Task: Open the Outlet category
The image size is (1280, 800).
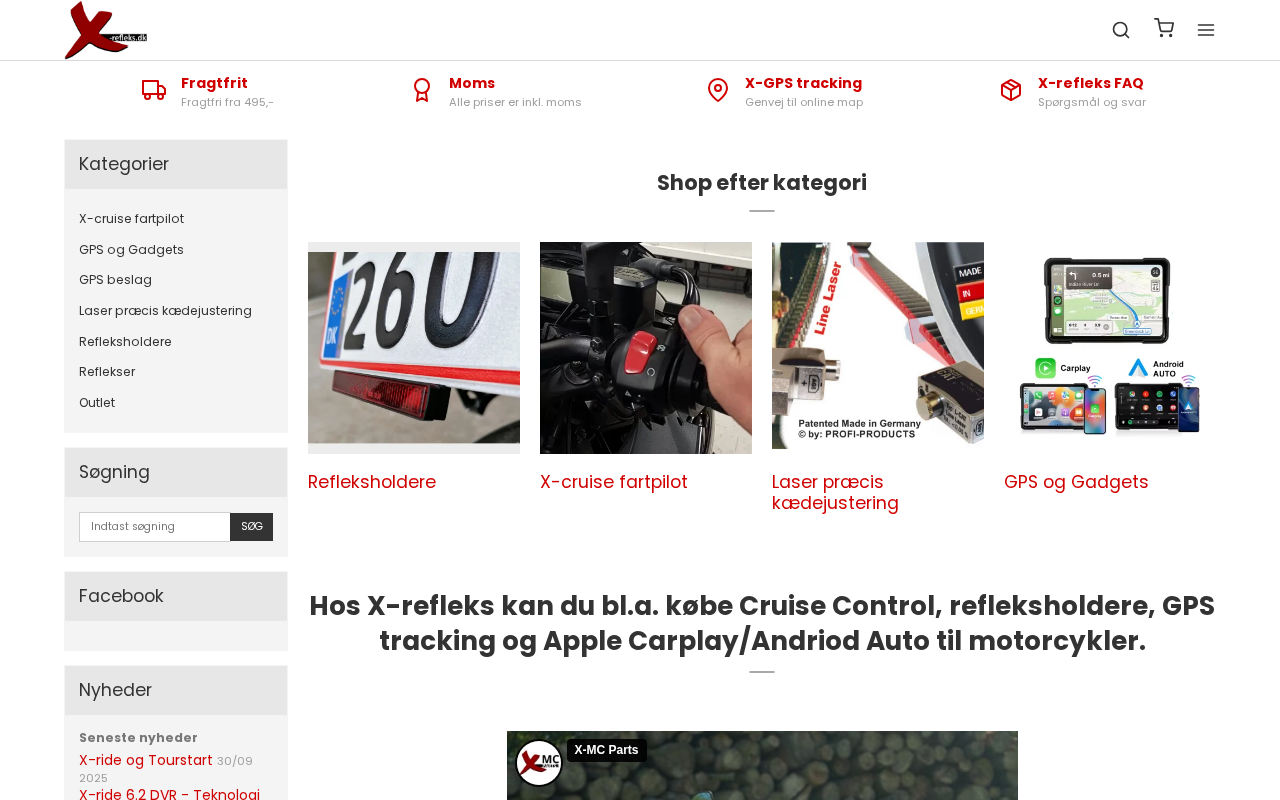Action: tap(97, 403)
